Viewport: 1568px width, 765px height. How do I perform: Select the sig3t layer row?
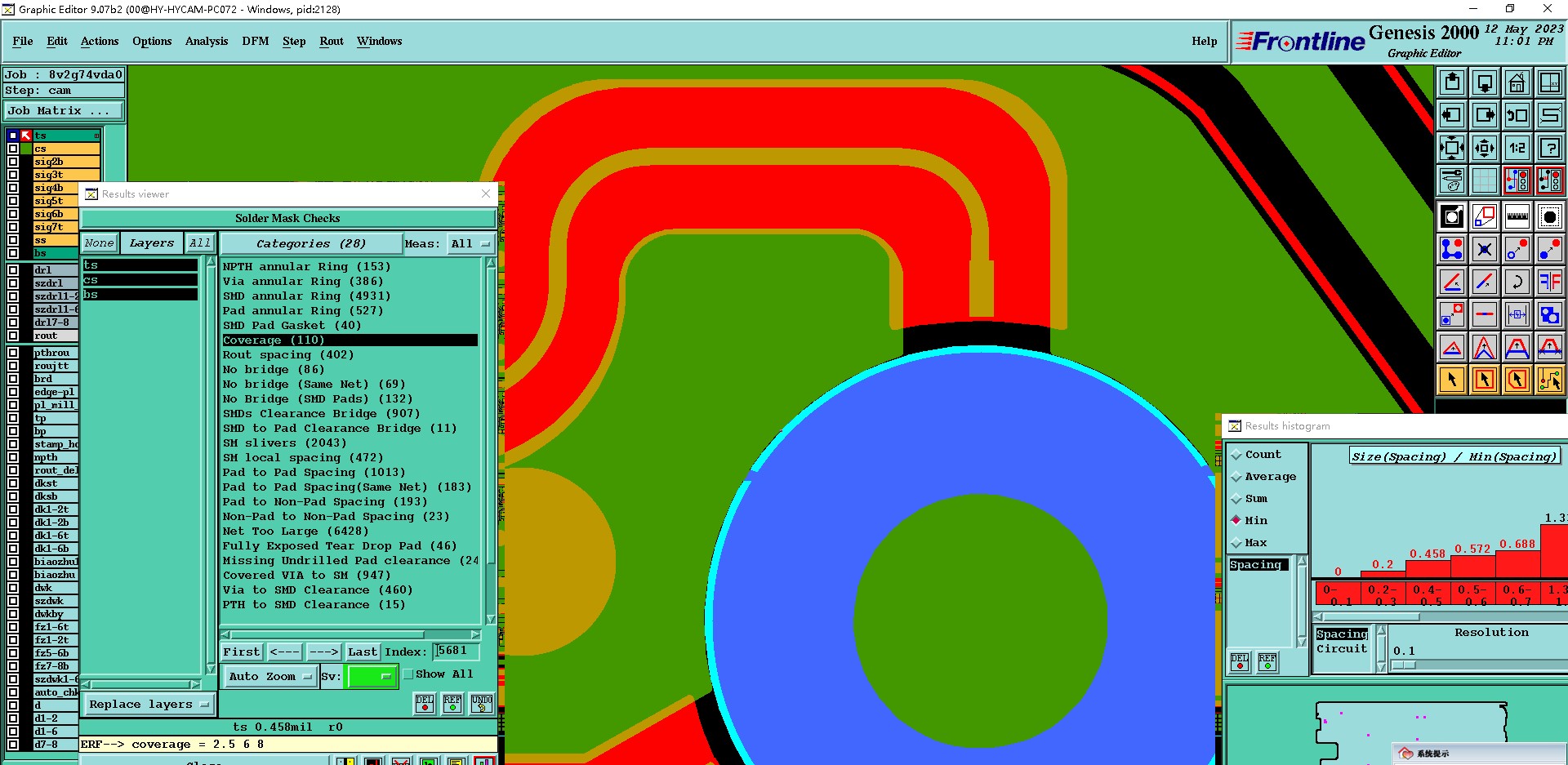point(66,175)
